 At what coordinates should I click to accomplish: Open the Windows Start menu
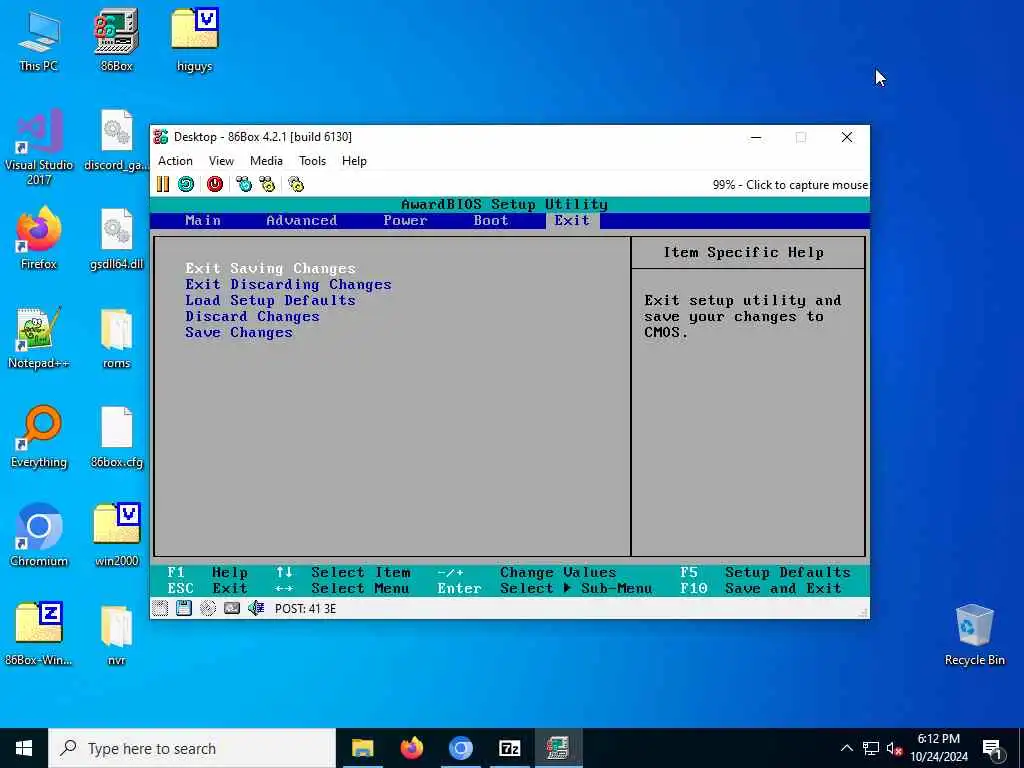click(24, 748)
